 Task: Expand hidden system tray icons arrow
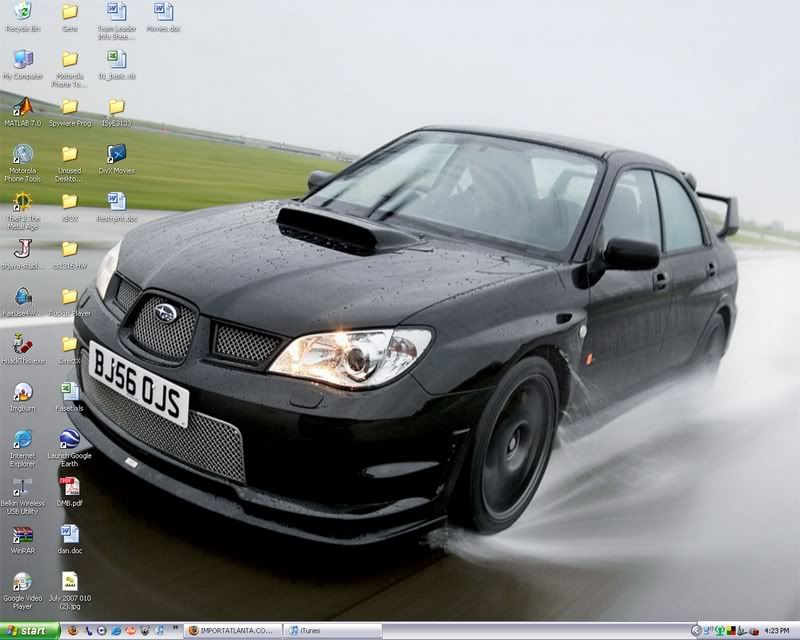696,631
